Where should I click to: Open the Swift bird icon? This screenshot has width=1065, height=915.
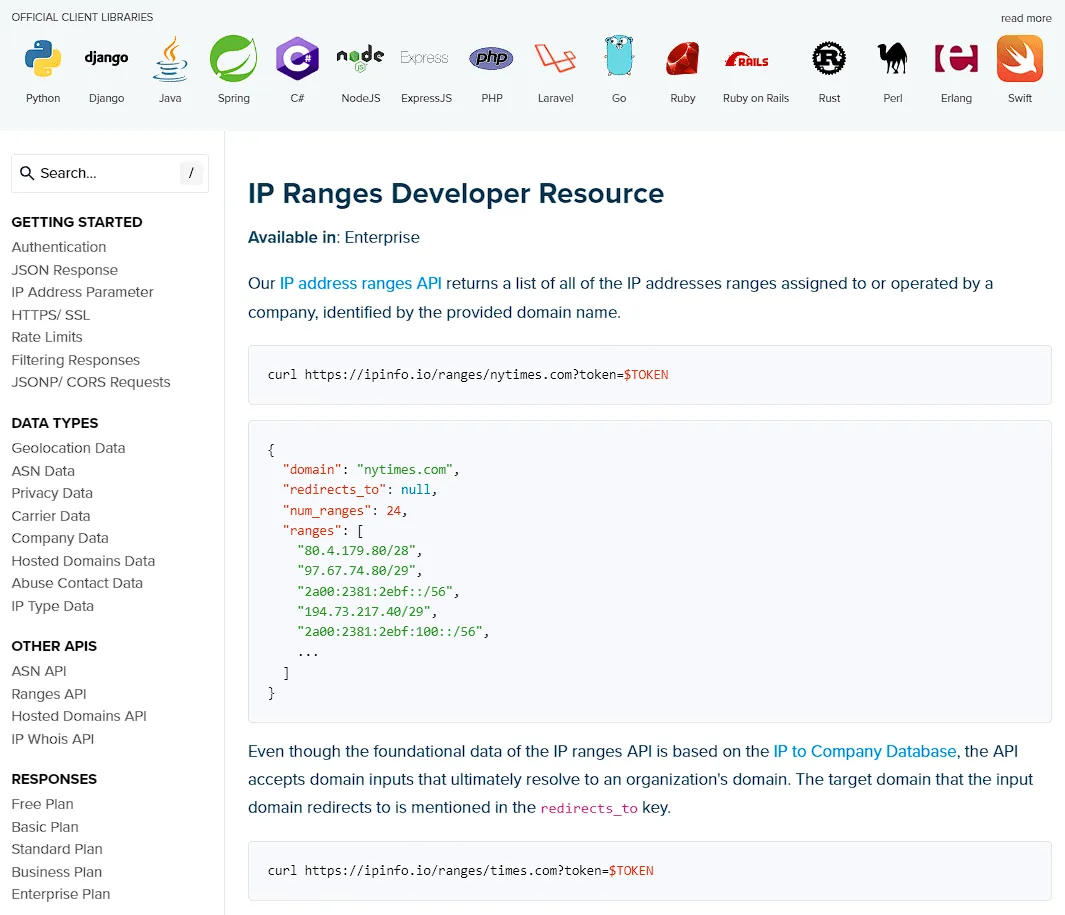1020,58
